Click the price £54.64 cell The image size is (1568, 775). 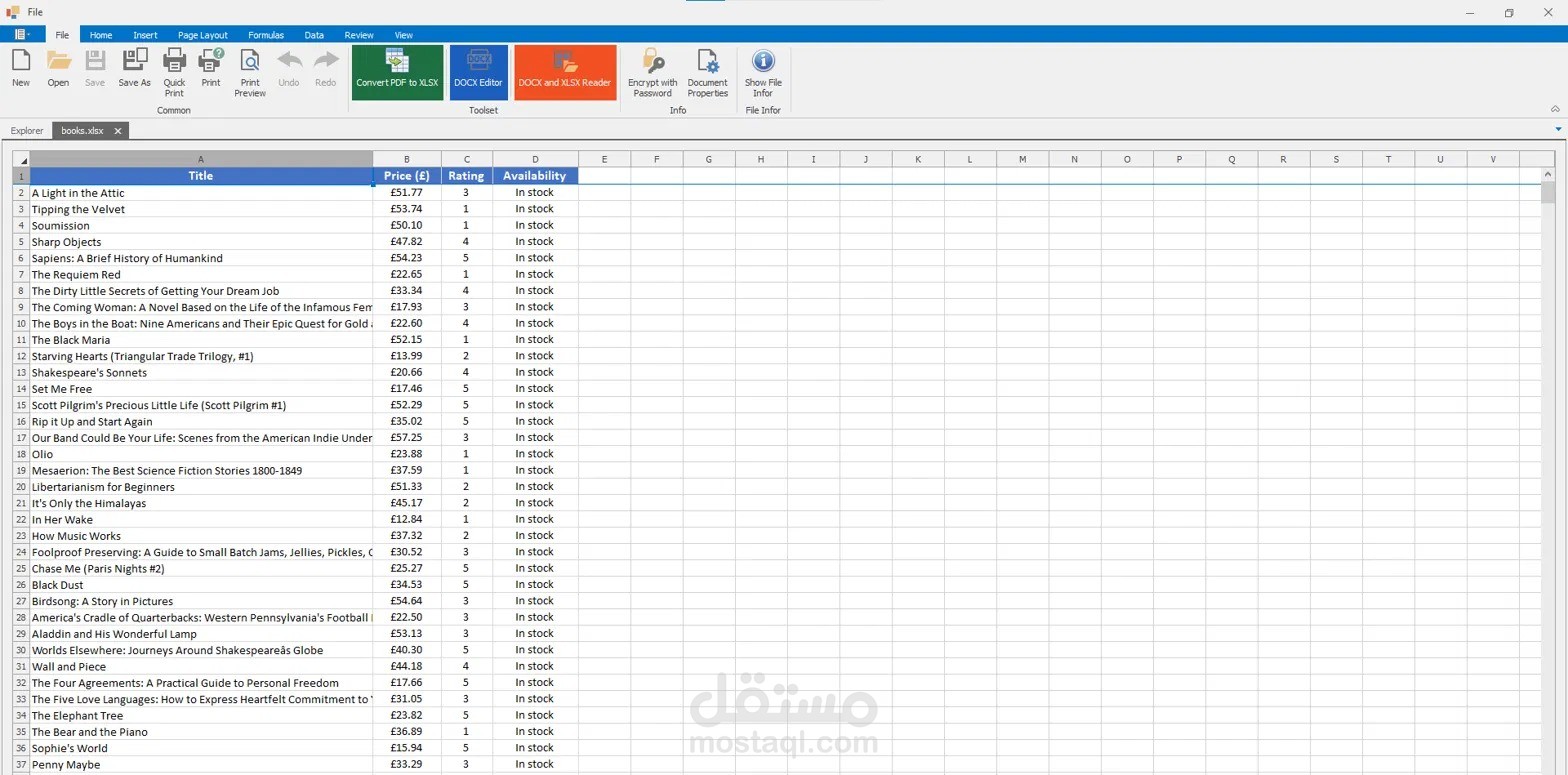407,601
